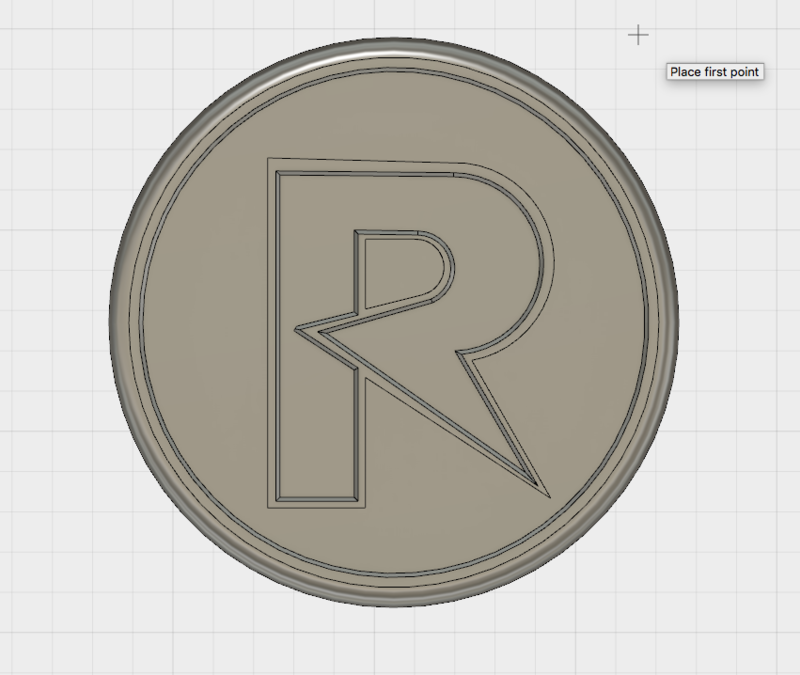Image resolution: width=800 pixels, height=675 pixels.
Task: Click the "Place first point" tooltip
Action: (715, 72)
